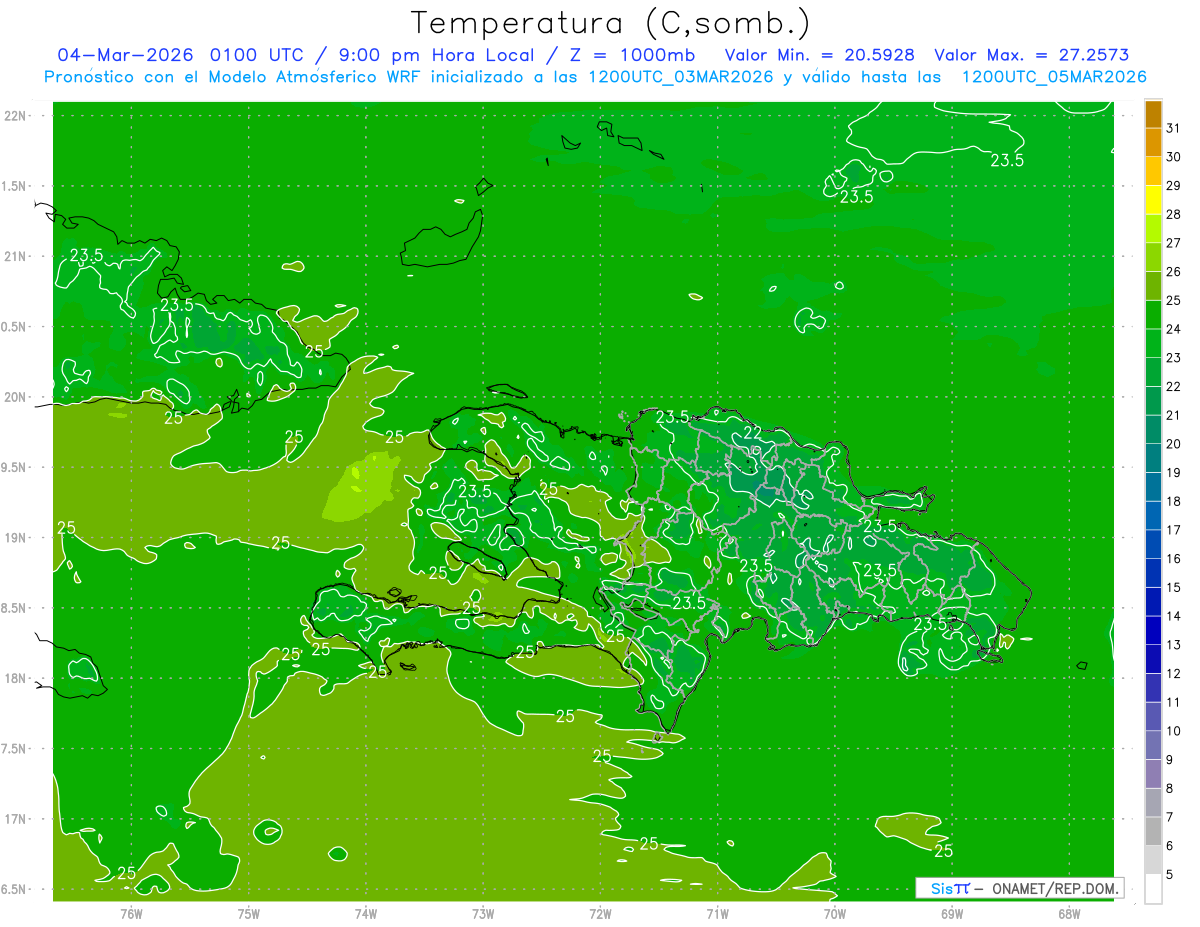Click the "22N" latitude axis label
This screenshot has width=1200, height=927.
coord(16,115)
